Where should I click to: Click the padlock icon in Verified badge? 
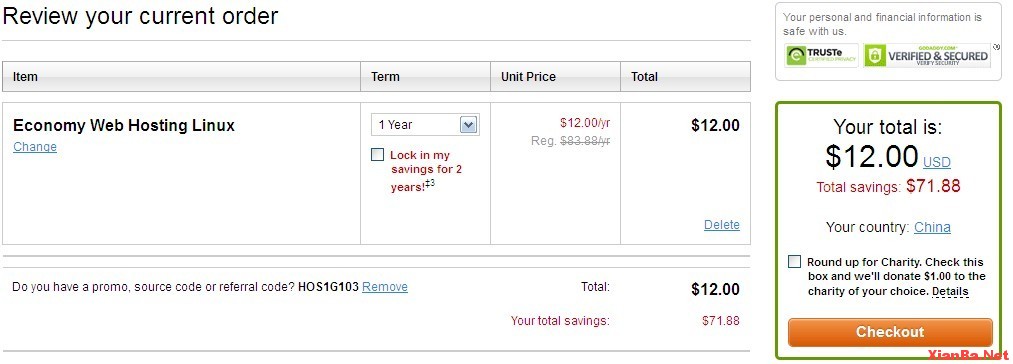tap(875, 56)
